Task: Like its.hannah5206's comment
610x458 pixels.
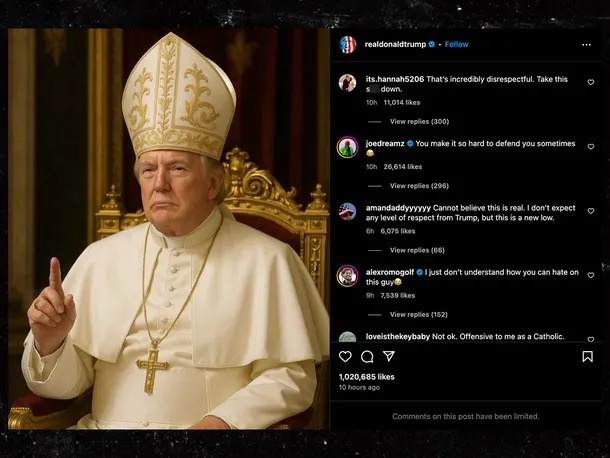Action: point(590,82)
